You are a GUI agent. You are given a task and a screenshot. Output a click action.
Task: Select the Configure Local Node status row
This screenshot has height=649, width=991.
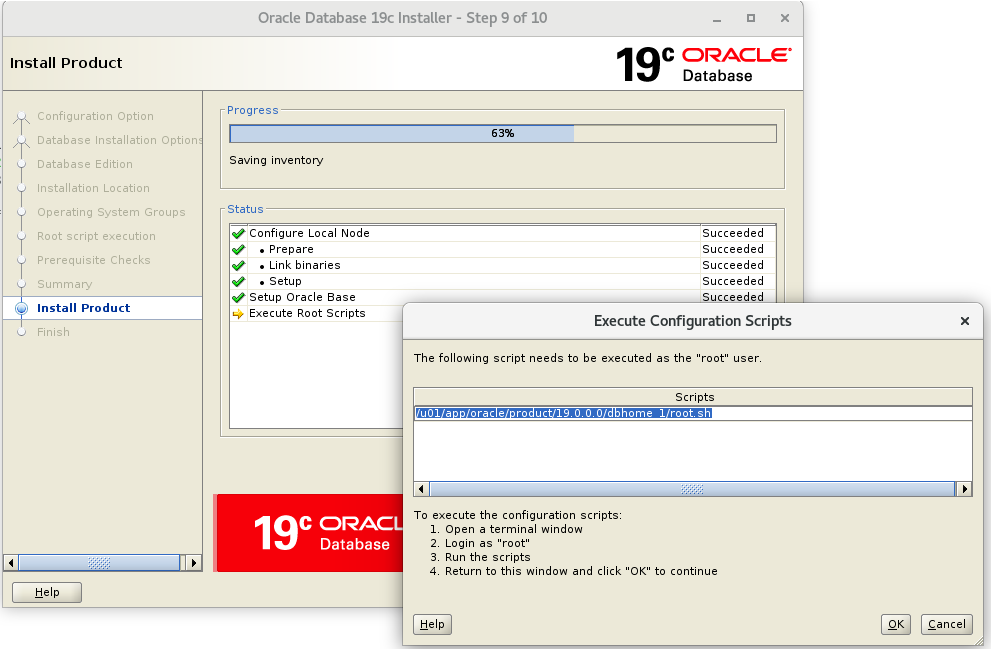pyautogui.click(x=503, y=233)
